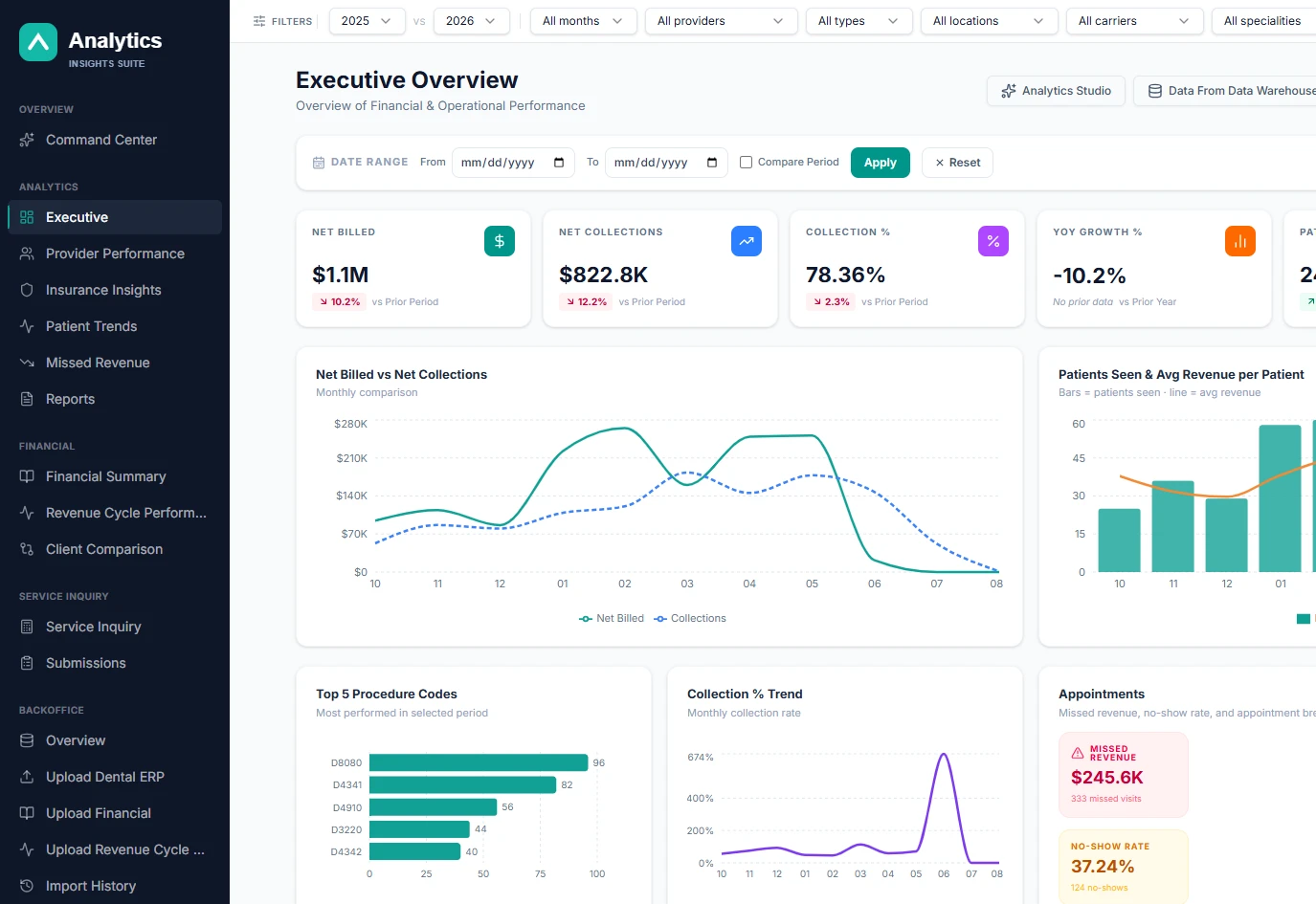This screenshot has width=1316, height=904.
Task: Click the Upload Dental ERP upload icon
Action: tap(27, 777)
